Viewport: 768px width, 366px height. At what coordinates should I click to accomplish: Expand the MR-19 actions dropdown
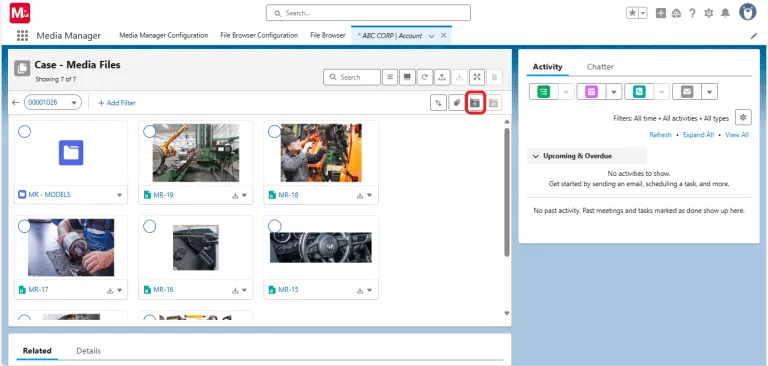click(x=244, y=195)
